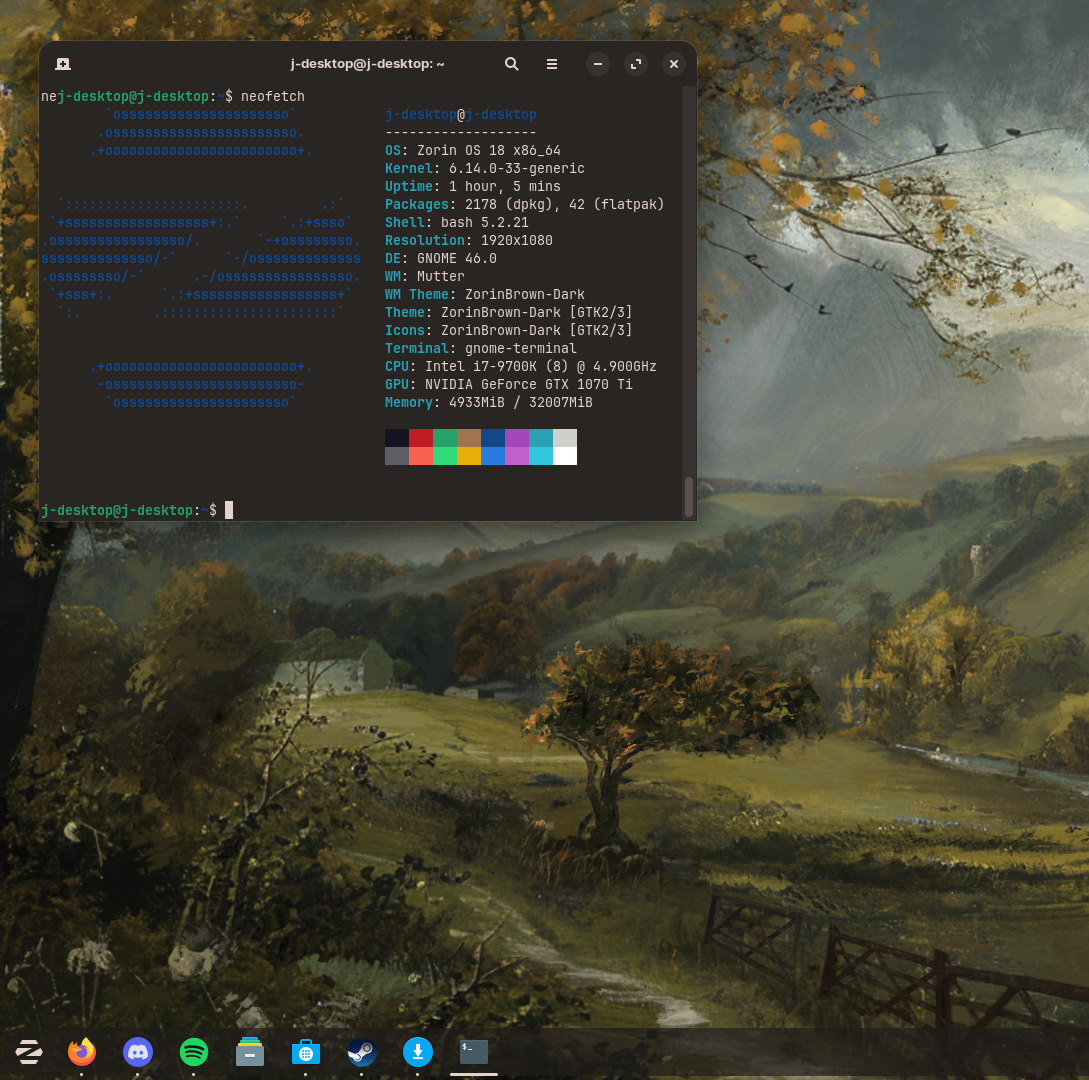
Task: Open the Zorin start menu
Action: coord(28,1052)
